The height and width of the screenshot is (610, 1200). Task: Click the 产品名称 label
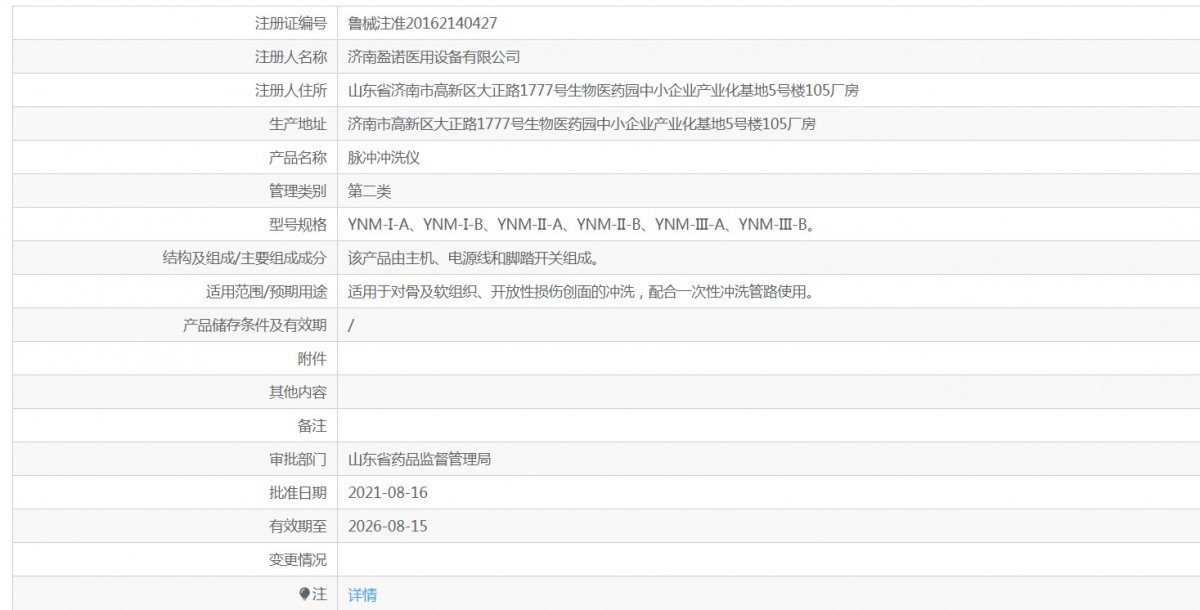[x=298, y=158]
